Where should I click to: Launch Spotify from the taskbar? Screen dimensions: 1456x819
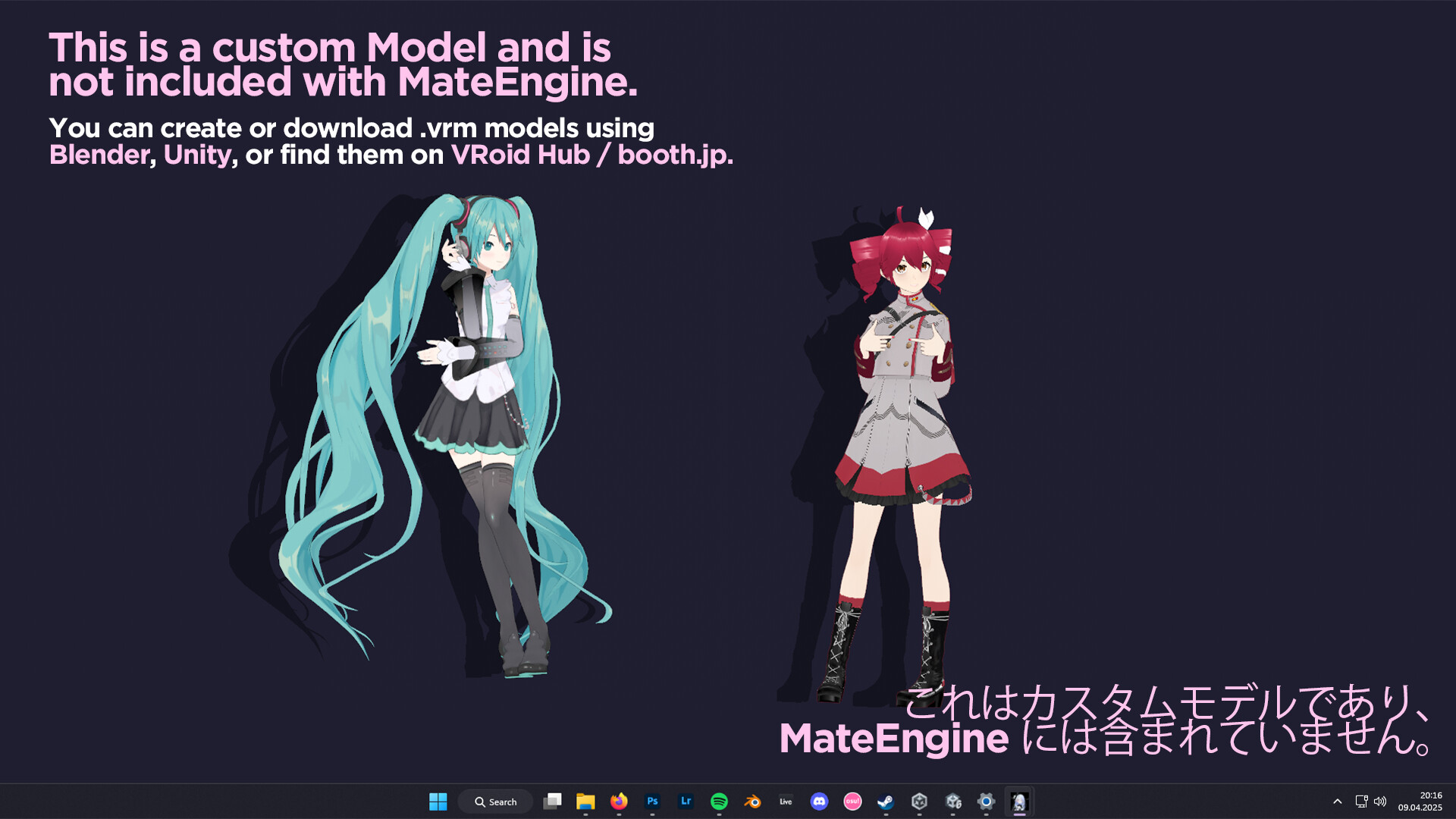click(x=718, y=802)
